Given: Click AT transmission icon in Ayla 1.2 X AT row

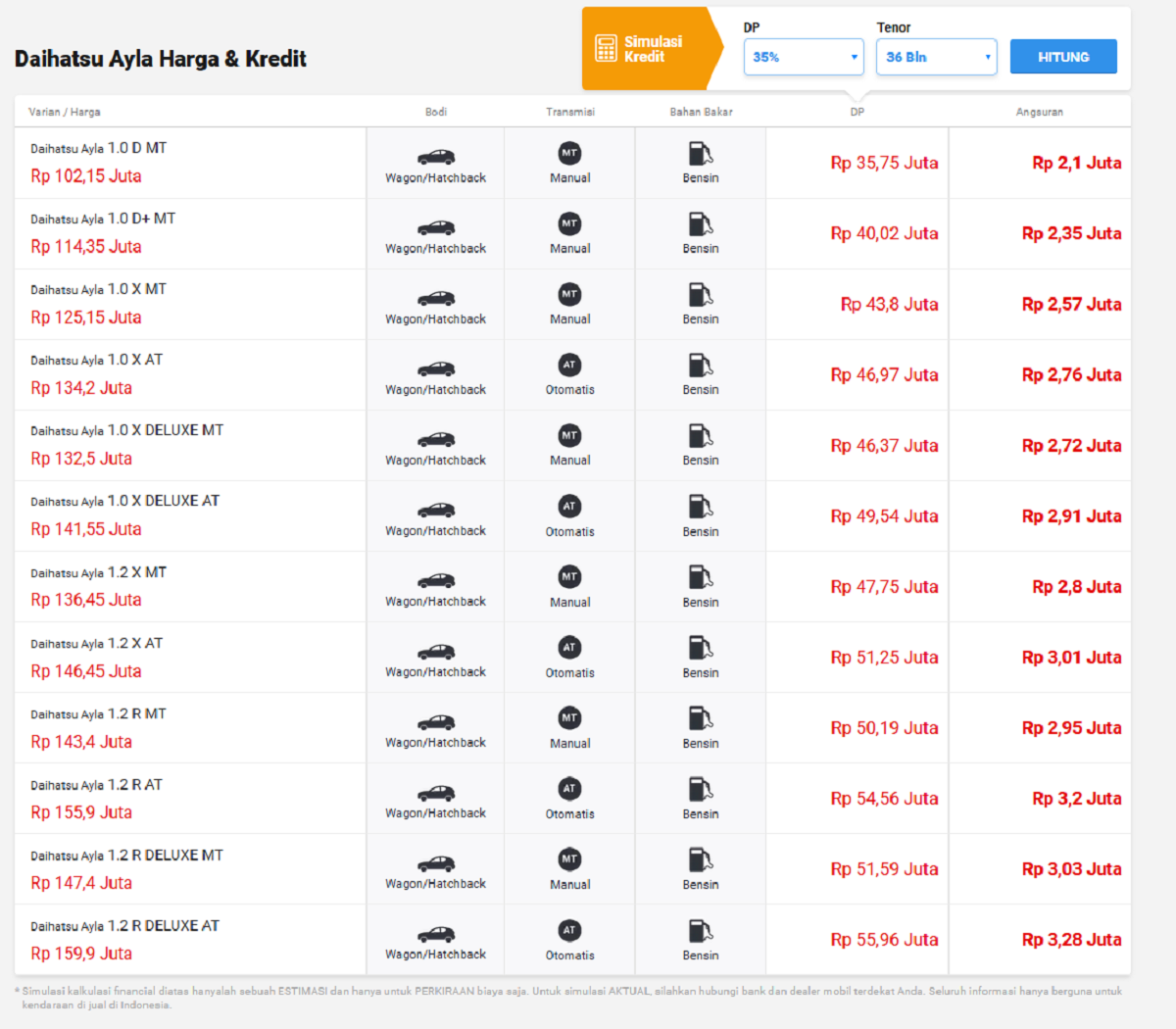Looking at the screenshot, I should pos(569,647).
